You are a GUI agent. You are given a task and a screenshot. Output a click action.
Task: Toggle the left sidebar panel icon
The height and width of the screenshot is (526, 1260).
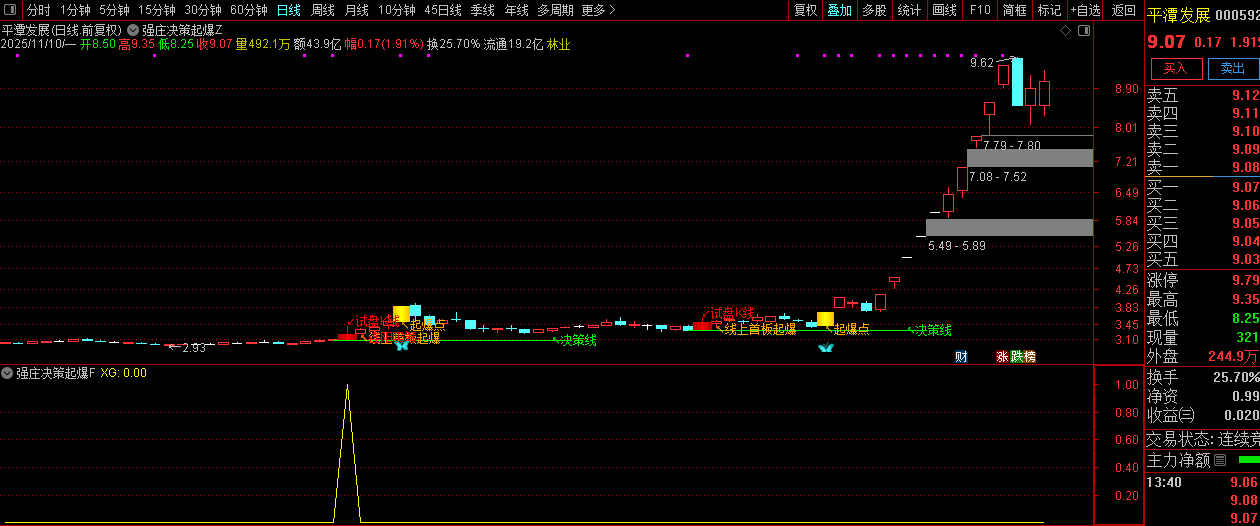click(x=9, y=10)
